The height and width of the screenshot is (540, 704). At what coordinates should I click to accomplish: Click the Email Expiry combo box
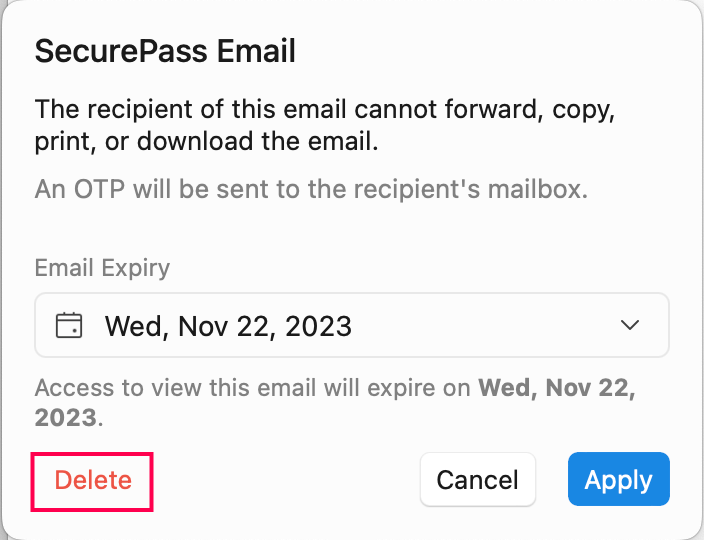tap(351, 326)
